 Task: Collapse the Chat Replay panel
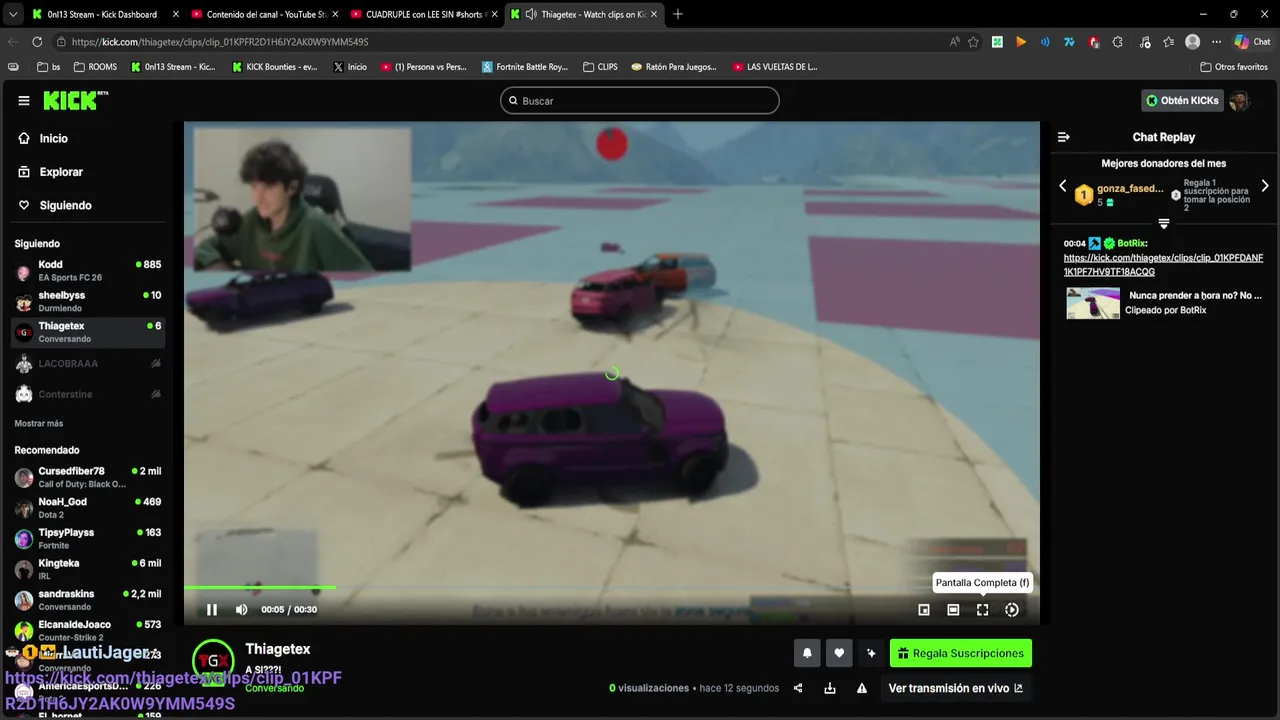click(1064, 137)
